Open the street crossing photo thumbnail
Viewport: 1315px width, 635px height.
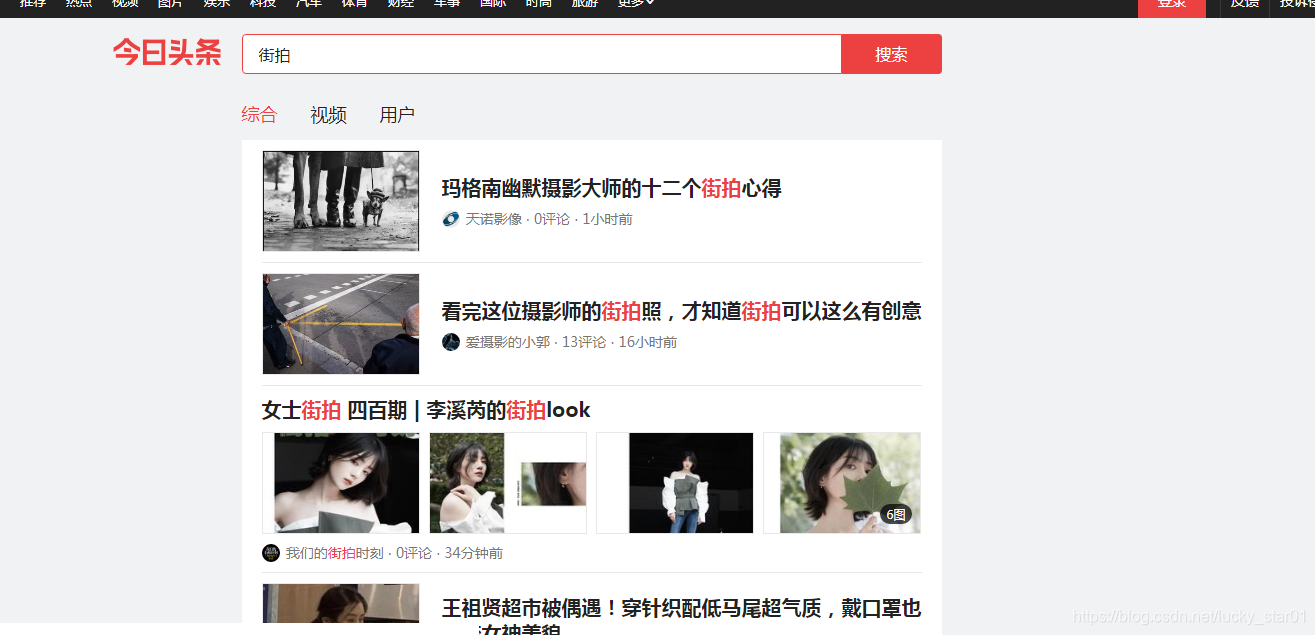click(x=341, y=324)
